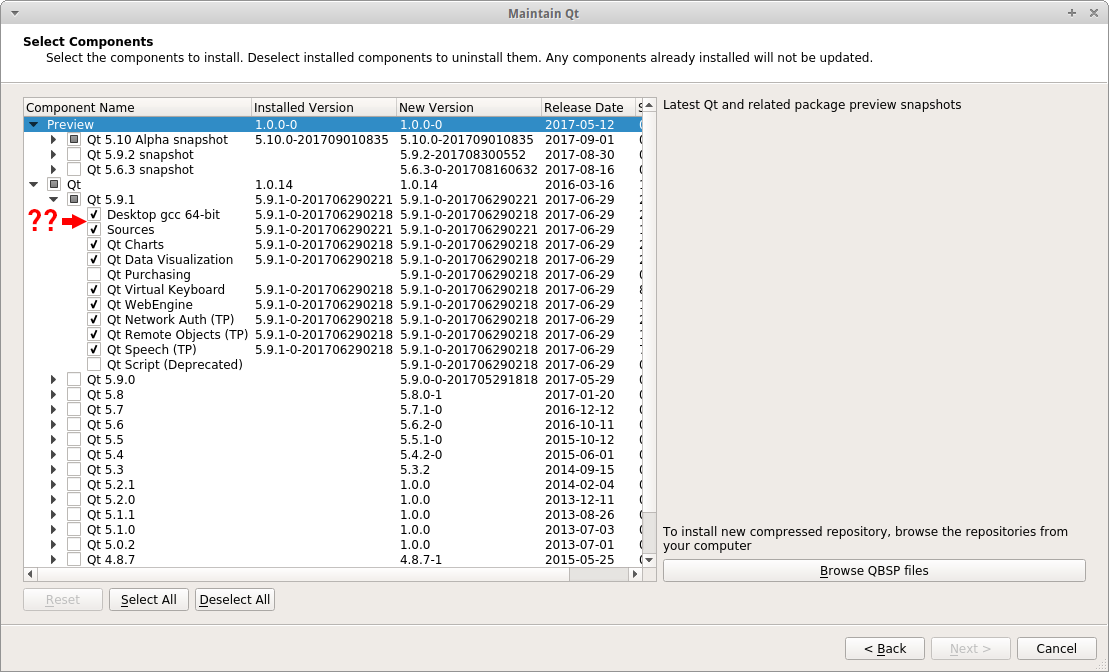The height and width of the screenshot is (672, 1109).
Task: Open Browse QBSP files dialog
Action: [874, 571]
